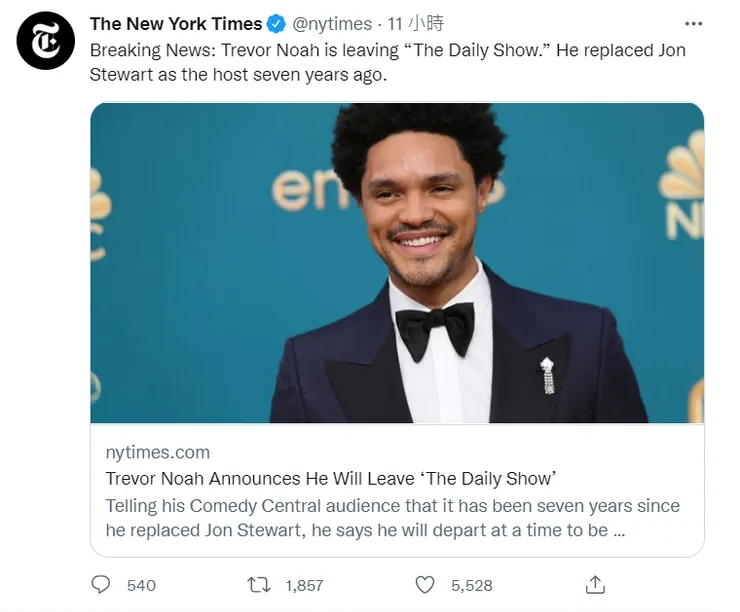Click the share upload icon

pyautogui.click(x=595, y=584)
